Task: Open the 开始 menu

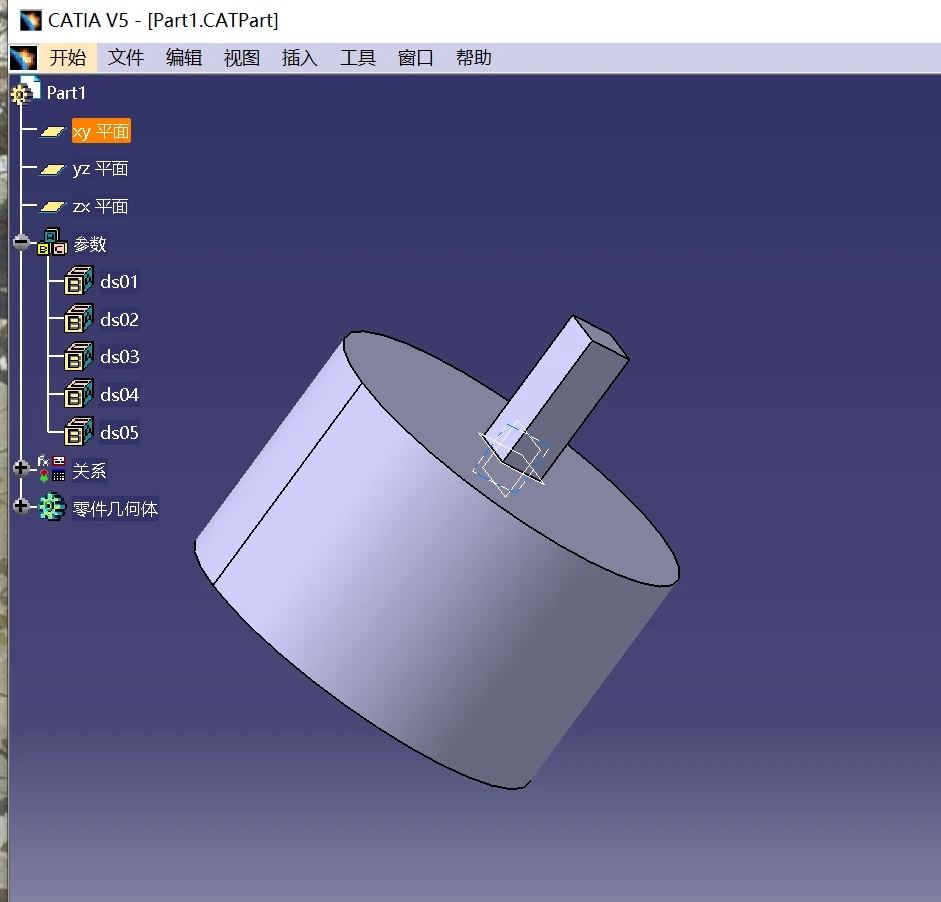Action: (x=68, y=58)
